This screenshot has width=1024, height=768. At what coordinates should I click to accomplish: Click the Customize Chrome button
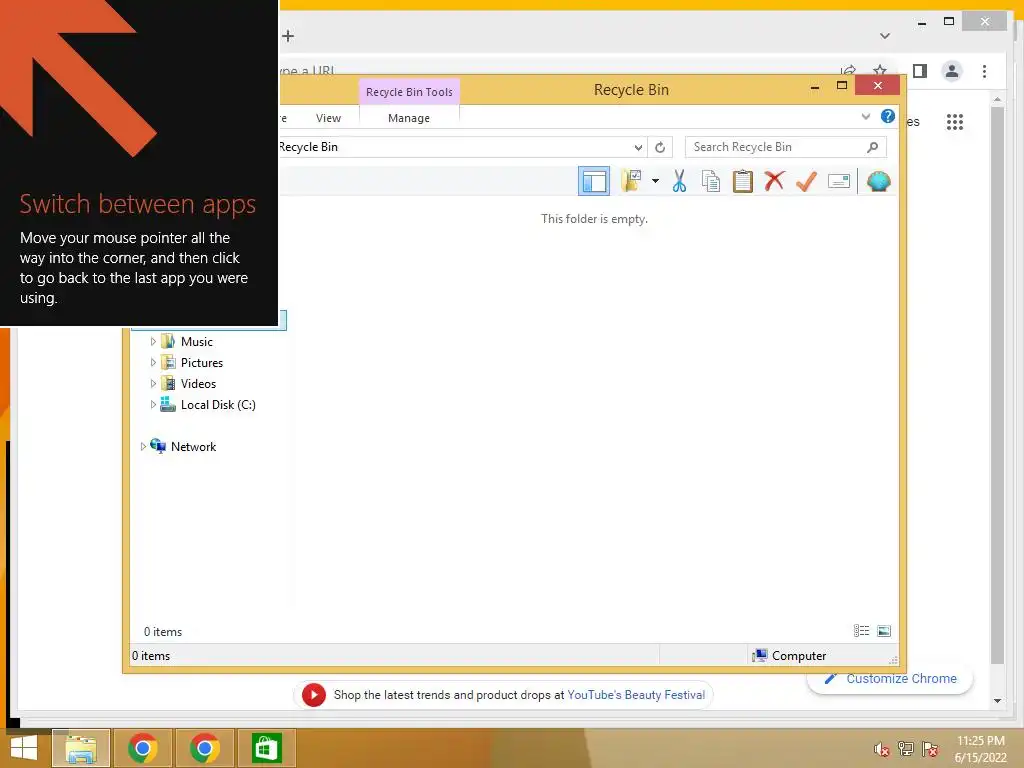(890, 679)
